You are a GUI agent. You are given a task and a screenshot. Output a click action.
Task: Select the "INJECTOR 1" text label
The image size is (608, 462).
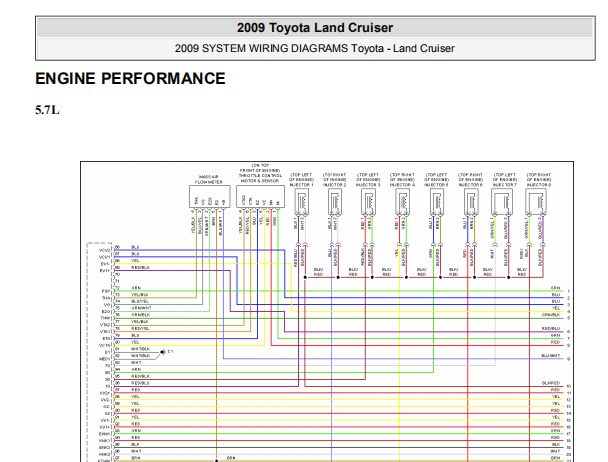tap(301, 185)
